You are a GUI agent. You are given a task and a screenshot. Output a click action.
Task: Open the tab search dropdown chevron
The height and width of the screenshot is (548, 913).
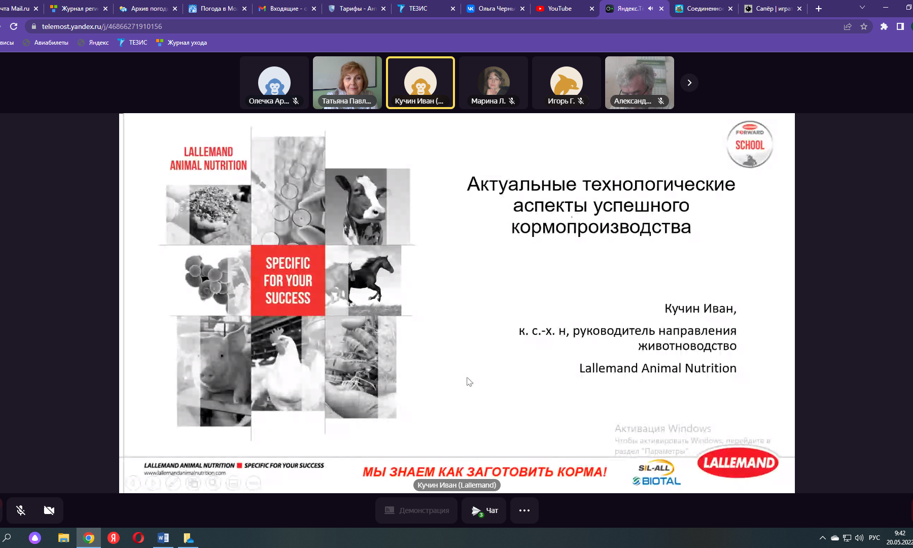click(862, 8)
